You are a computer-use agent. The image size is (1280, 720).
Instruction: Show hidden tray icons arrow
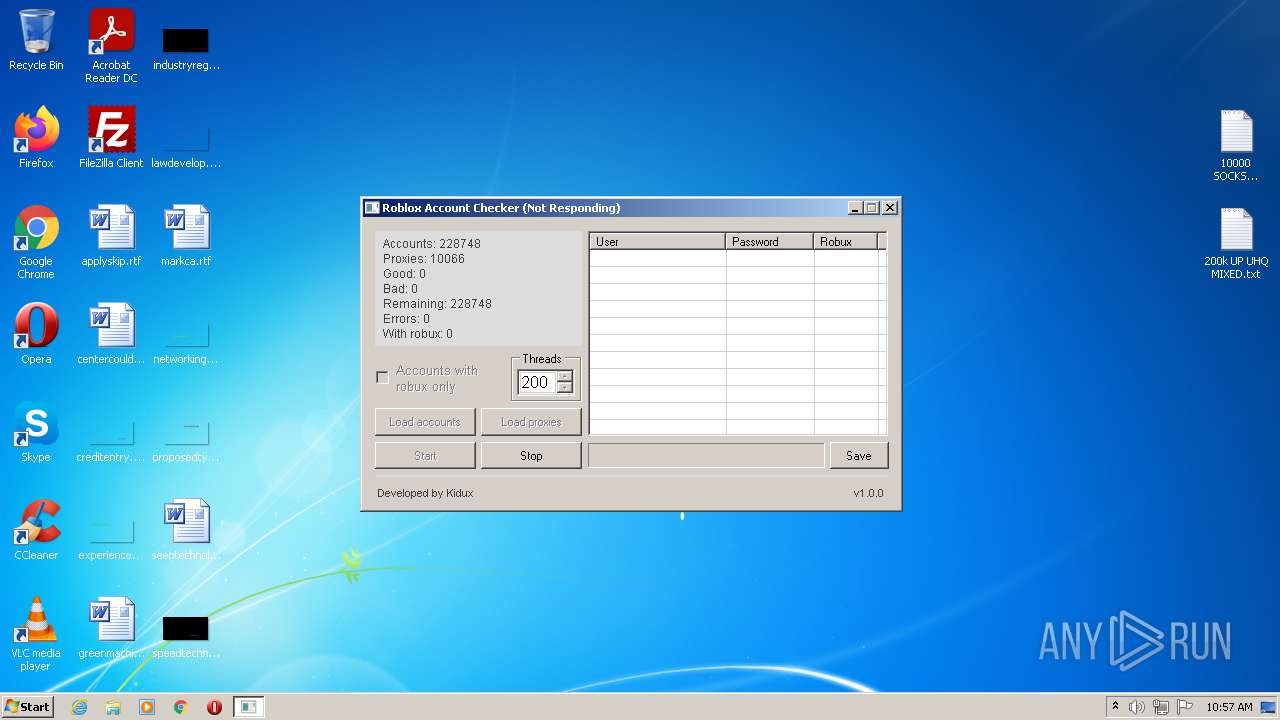tap(1115, 707)
